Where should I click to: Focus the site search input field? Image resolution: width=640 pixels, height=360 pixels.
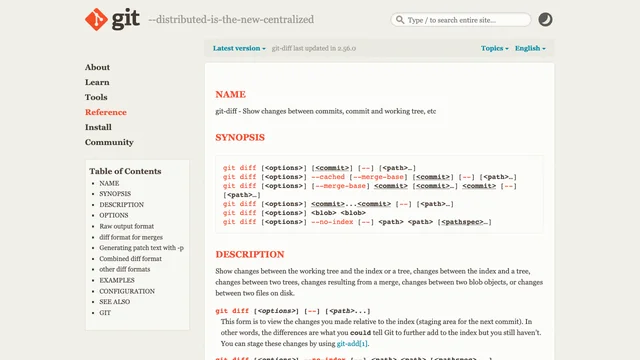pyautogui.click(x=461, y=20)
